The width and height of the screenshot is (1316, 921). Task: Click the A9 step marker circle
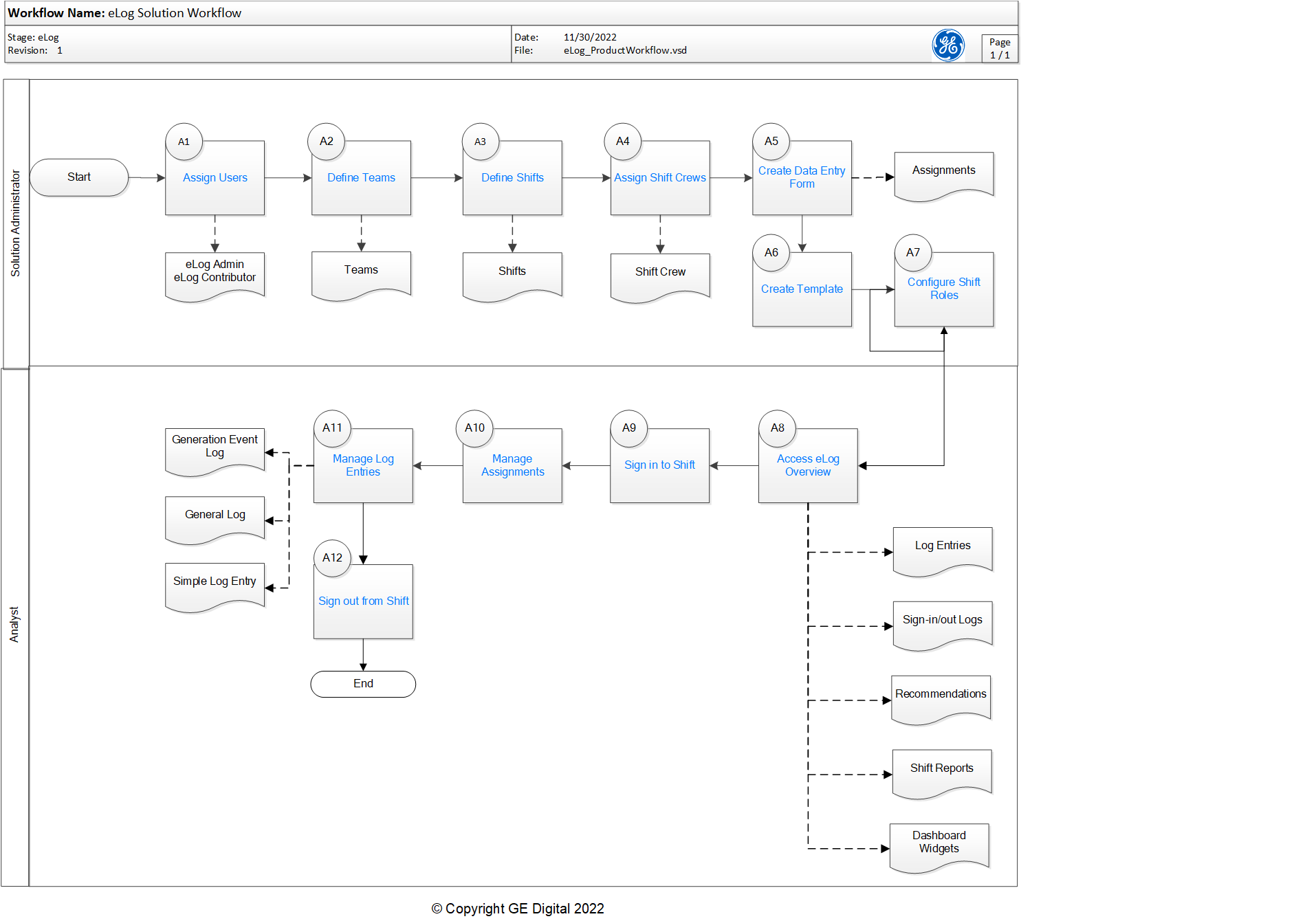click(628, 428)
